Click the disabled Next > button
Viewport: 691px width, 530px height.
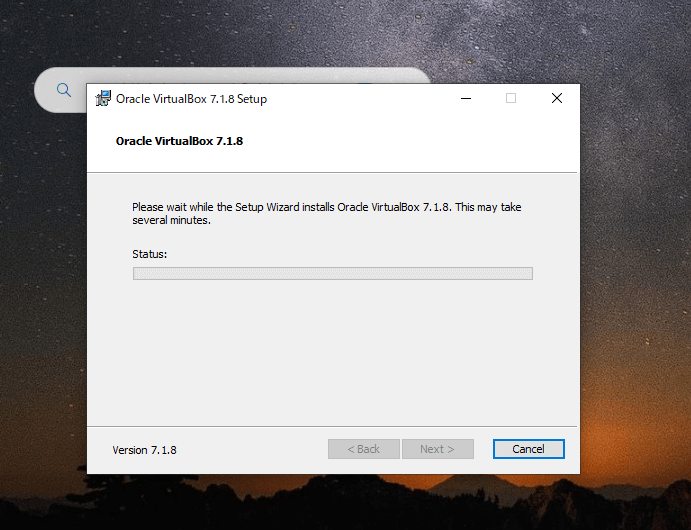tap(438, 449)
